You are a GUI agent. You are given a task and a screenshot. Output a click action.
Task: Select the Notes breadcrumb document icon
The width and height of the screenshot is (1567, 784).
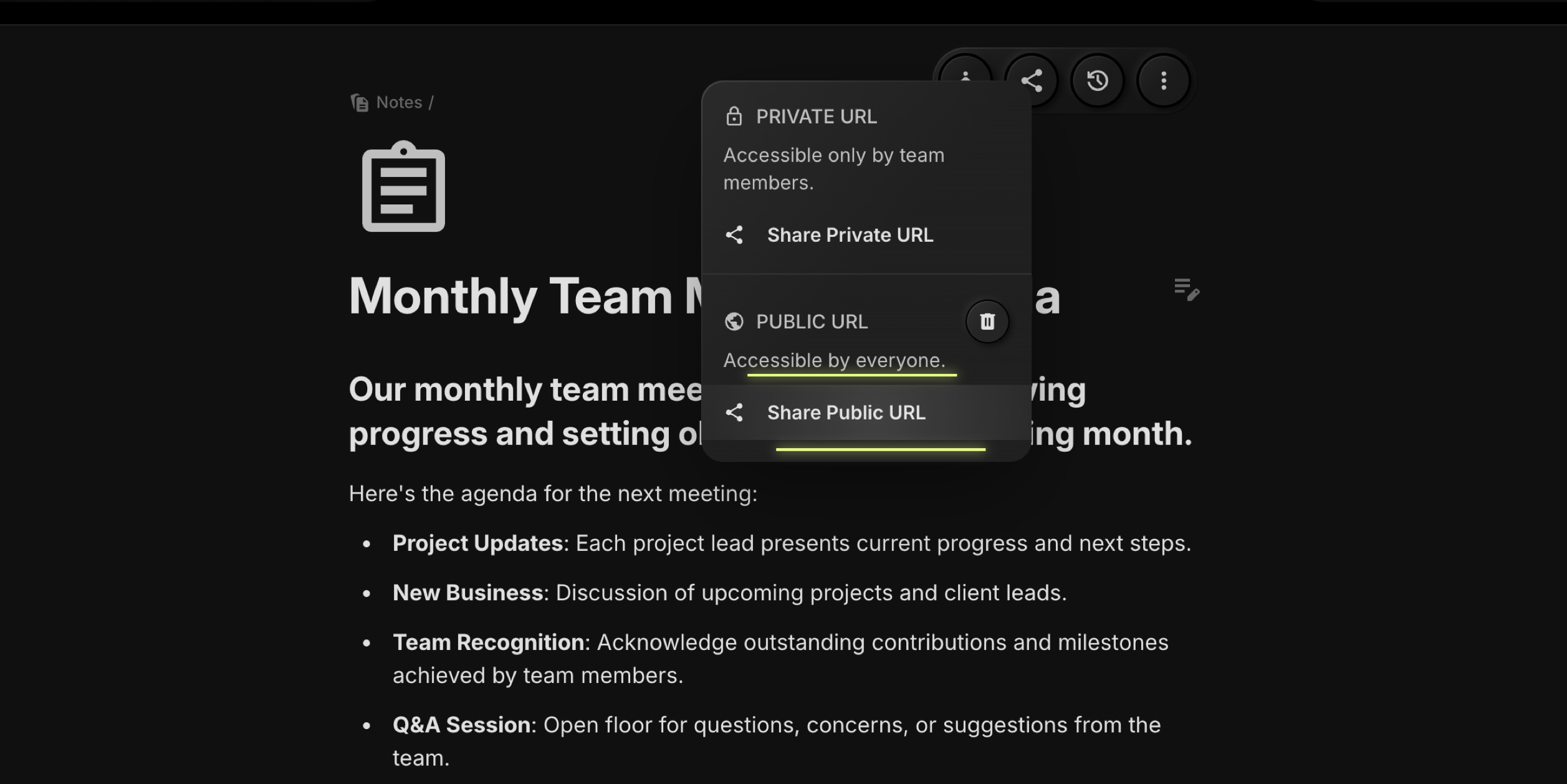coord(359,102)
